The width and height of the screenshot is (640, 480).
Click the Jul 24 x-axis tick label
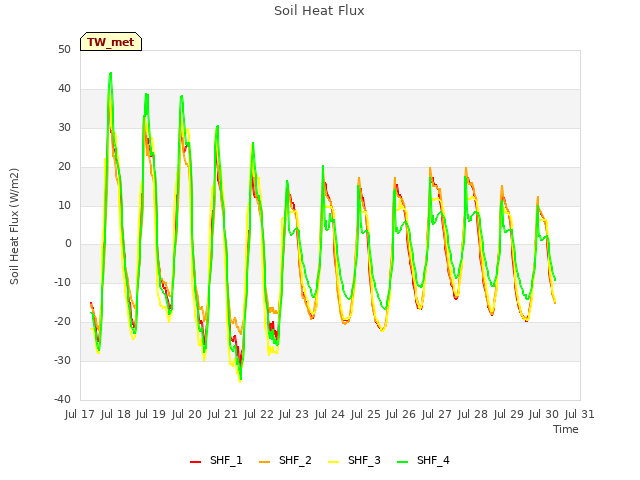(x=330, y=414)
